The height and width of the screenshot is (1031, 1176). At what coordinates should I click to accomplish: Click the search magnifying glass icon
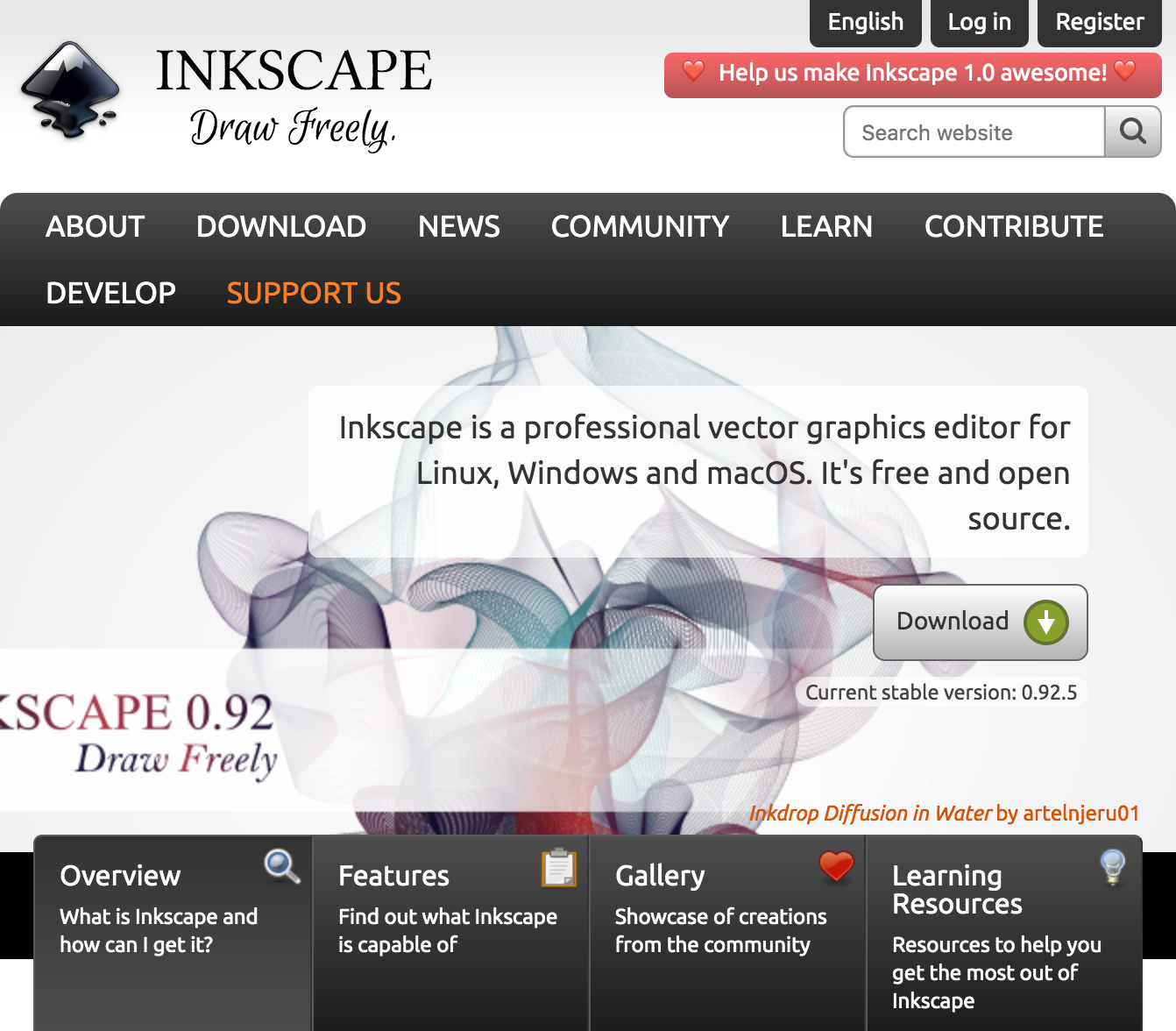click(1132, 132)
